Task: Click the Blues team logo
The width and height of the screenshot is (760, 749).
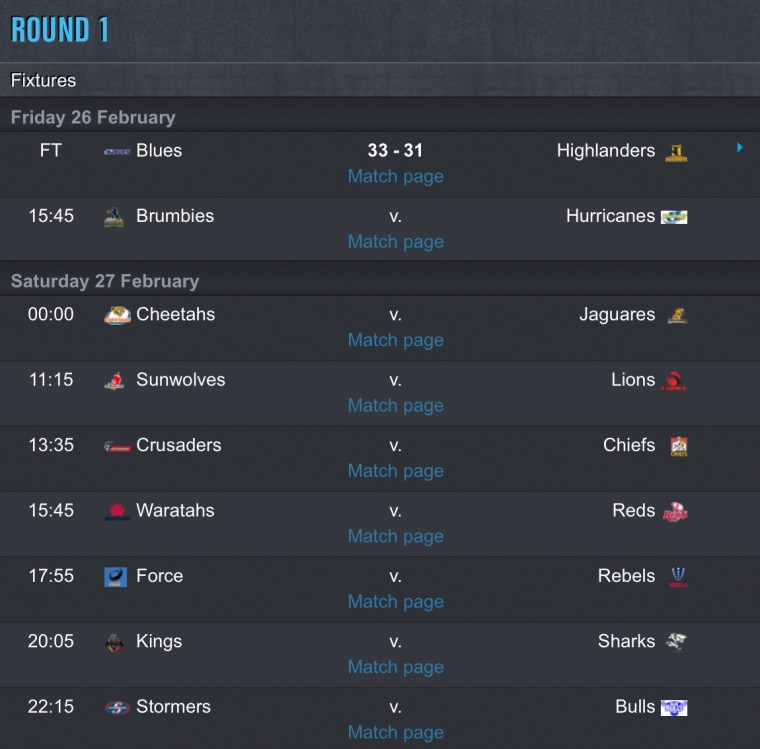Action: [117, 152]
